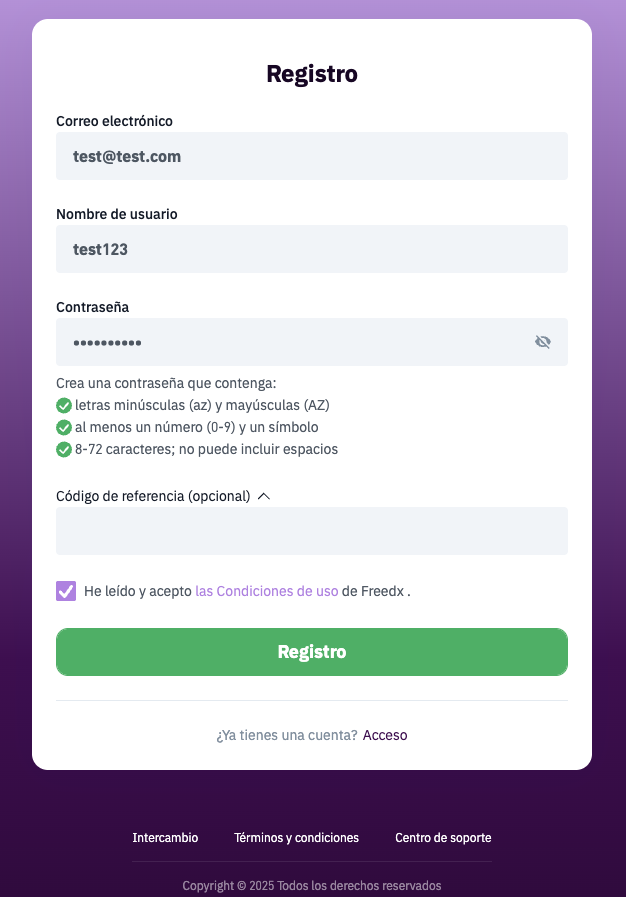The width and height of the screenshot is (626, 897).
Task: Open 'Centro de soporte' footer link
Action: tap(443, 838)
